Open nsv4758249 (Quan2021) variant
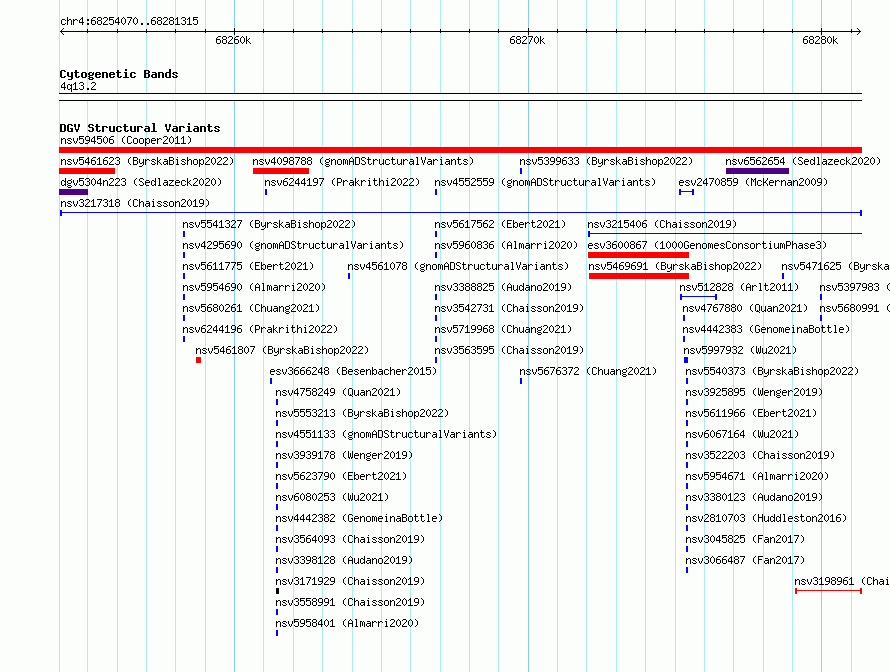 point(338,392)
